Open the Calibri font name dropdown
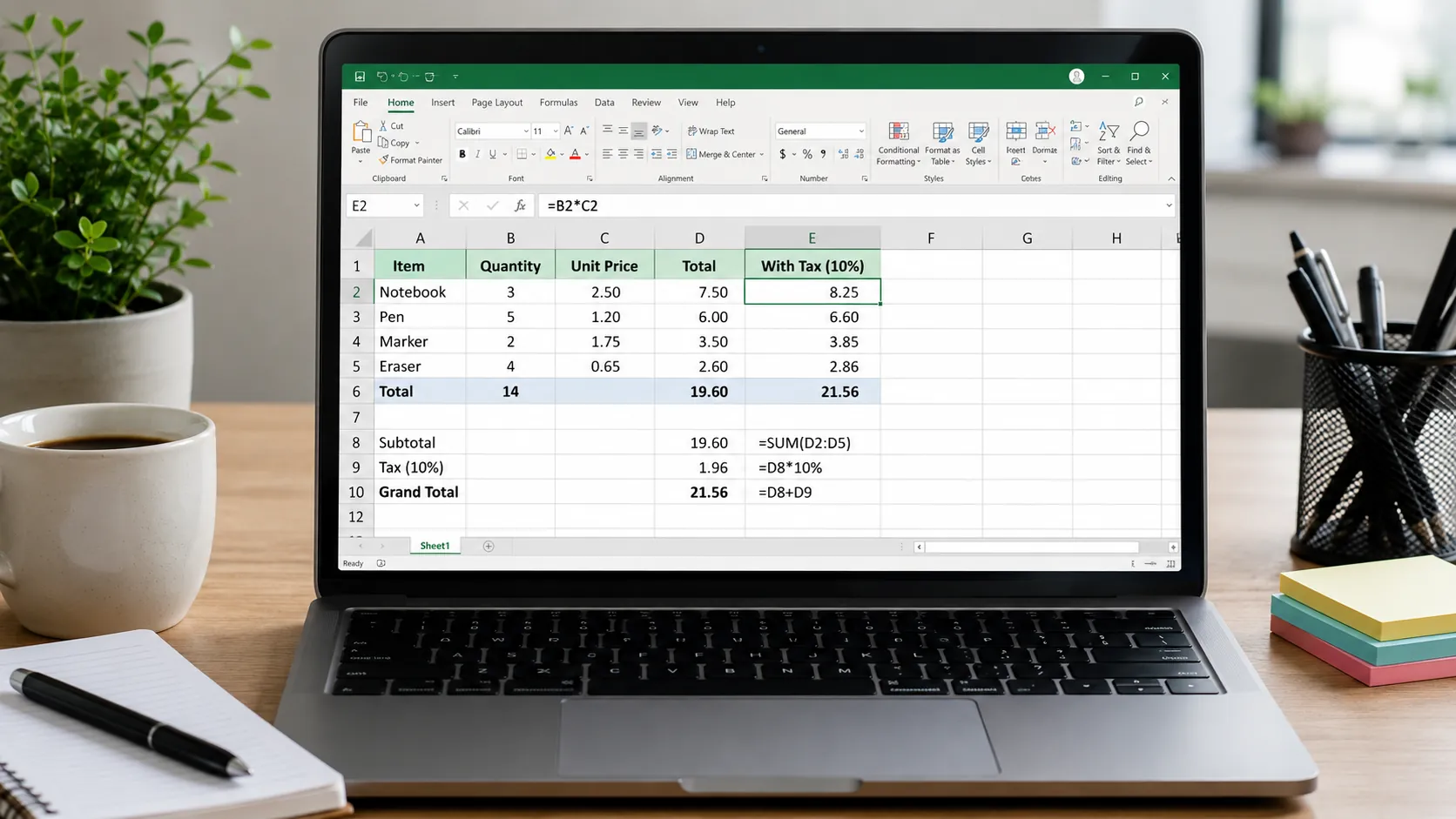This screenshot has height=819, width=1456. pos(526,131)
